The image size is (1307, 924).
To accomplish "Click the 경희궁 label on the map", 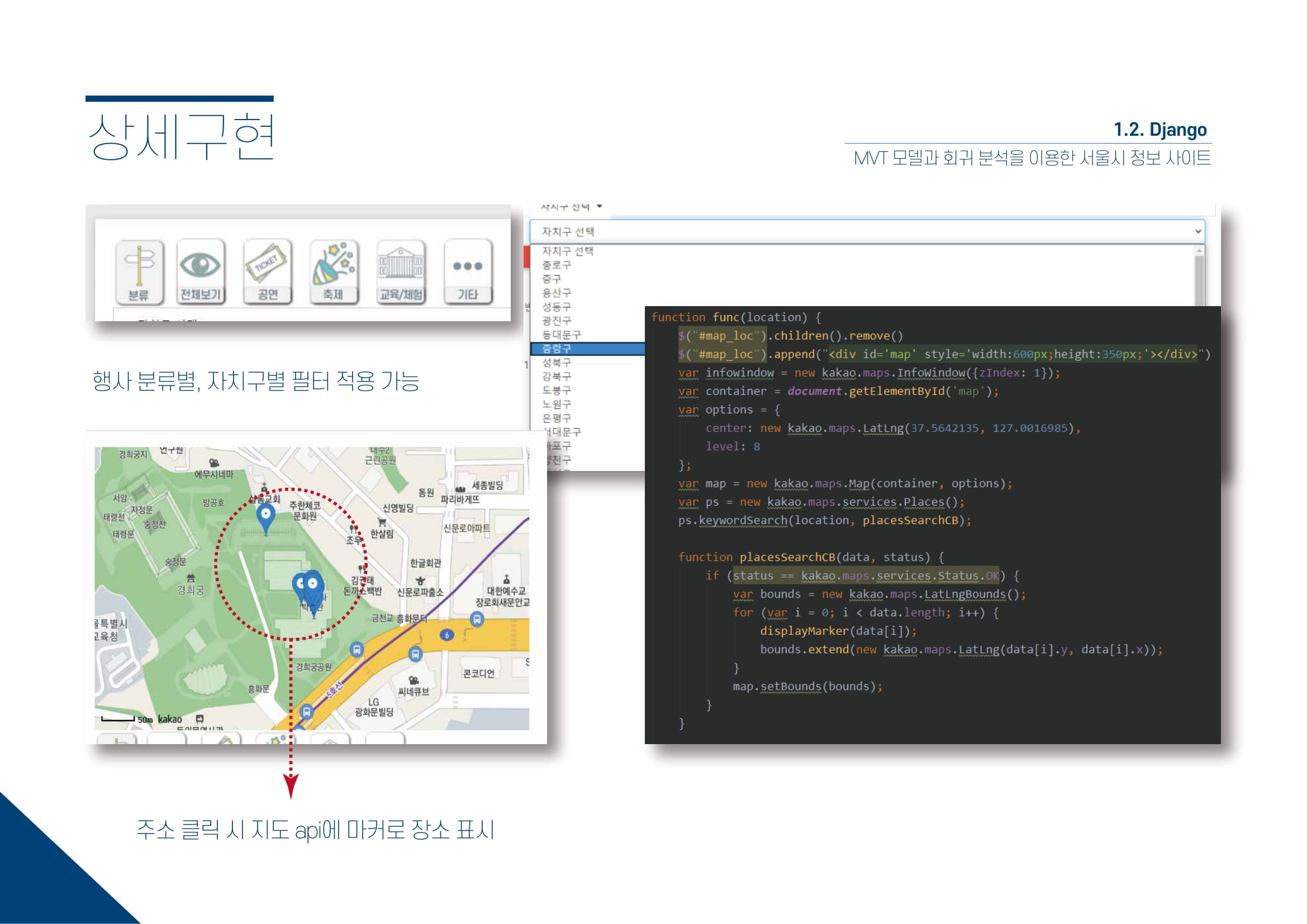I will (x=190, y=590).
